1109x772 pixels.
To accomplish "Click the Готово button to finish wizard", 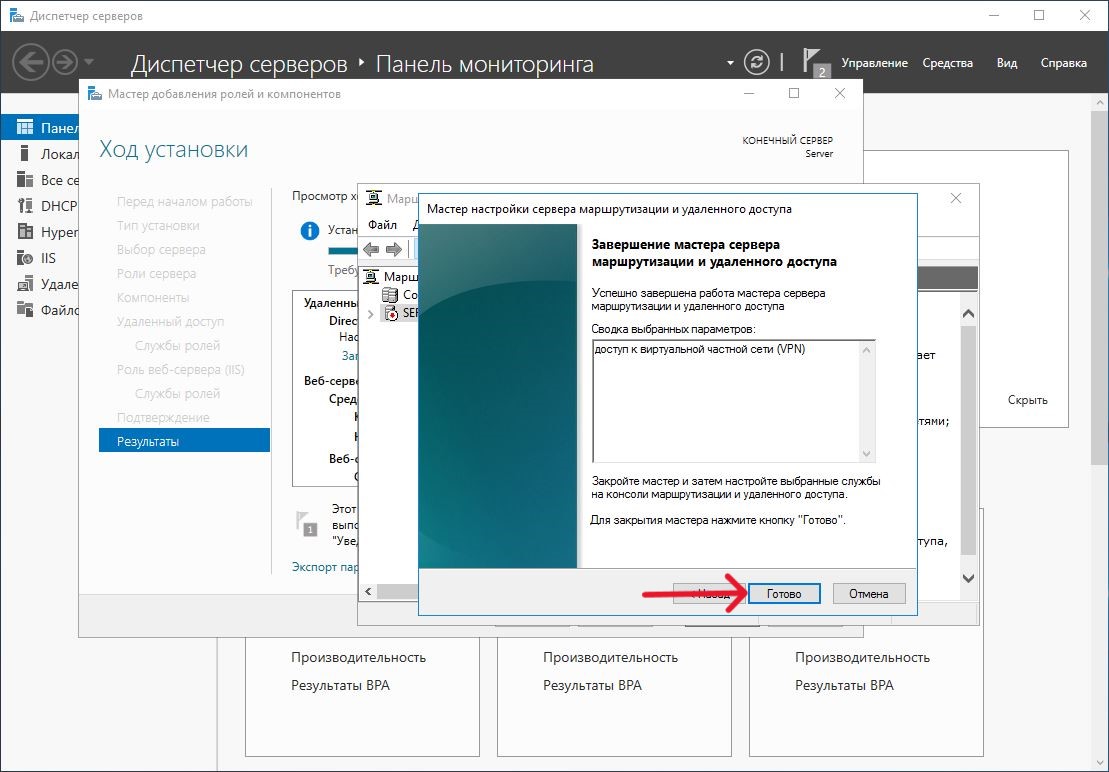I will point(784,593).
